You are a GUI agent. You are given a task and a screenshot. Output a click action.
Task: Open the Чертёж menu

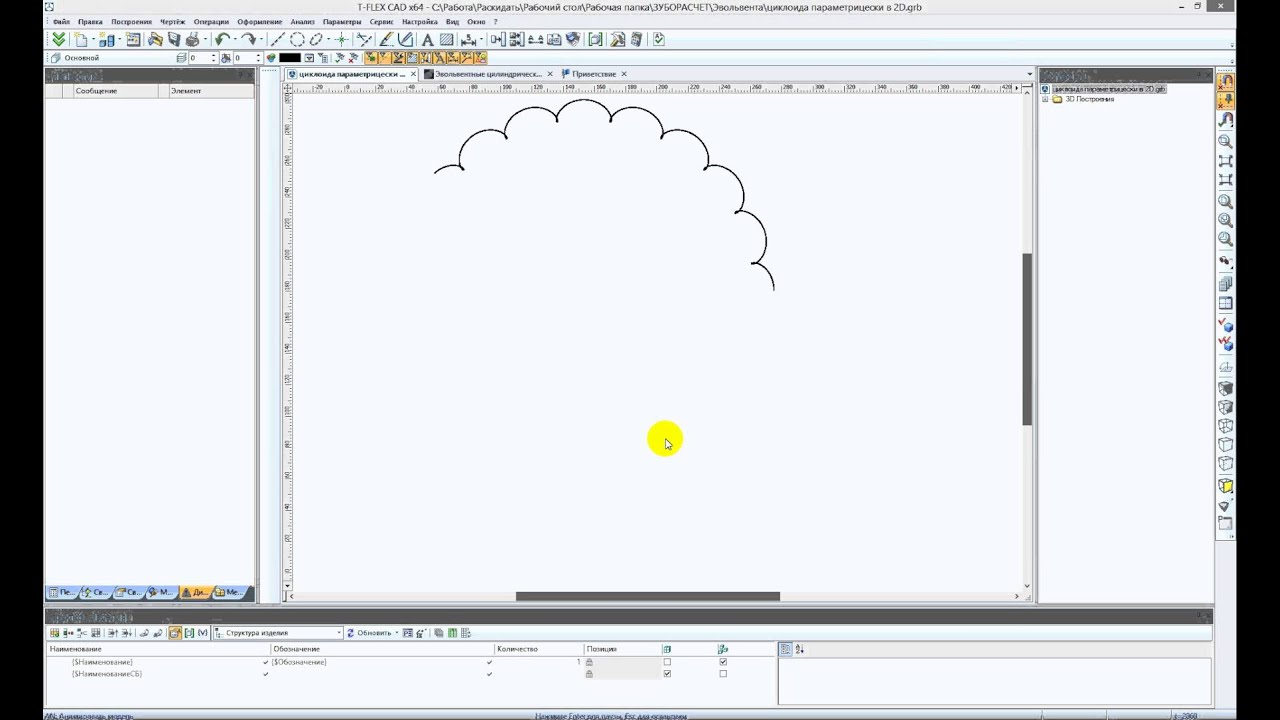coord(172,21)
